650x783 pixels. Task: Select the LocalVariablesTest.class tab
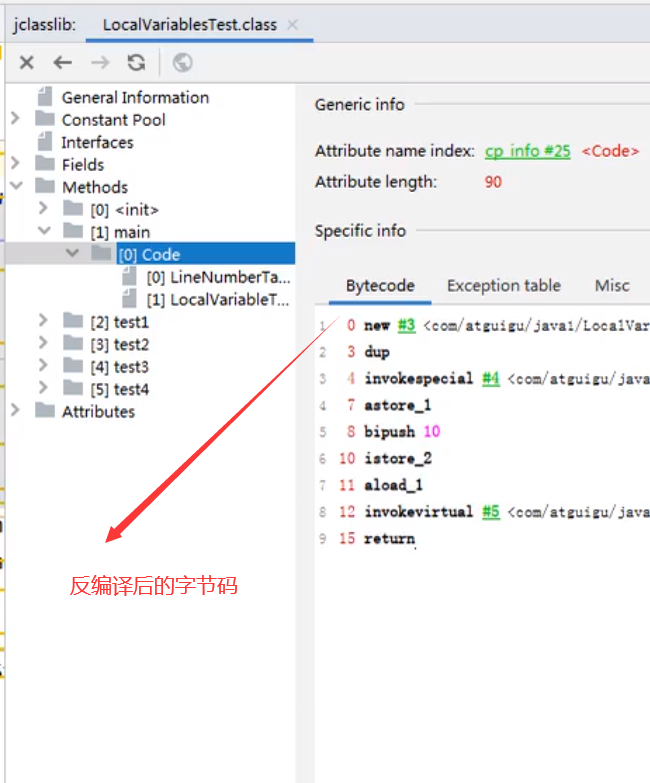(x=190, y=24)
